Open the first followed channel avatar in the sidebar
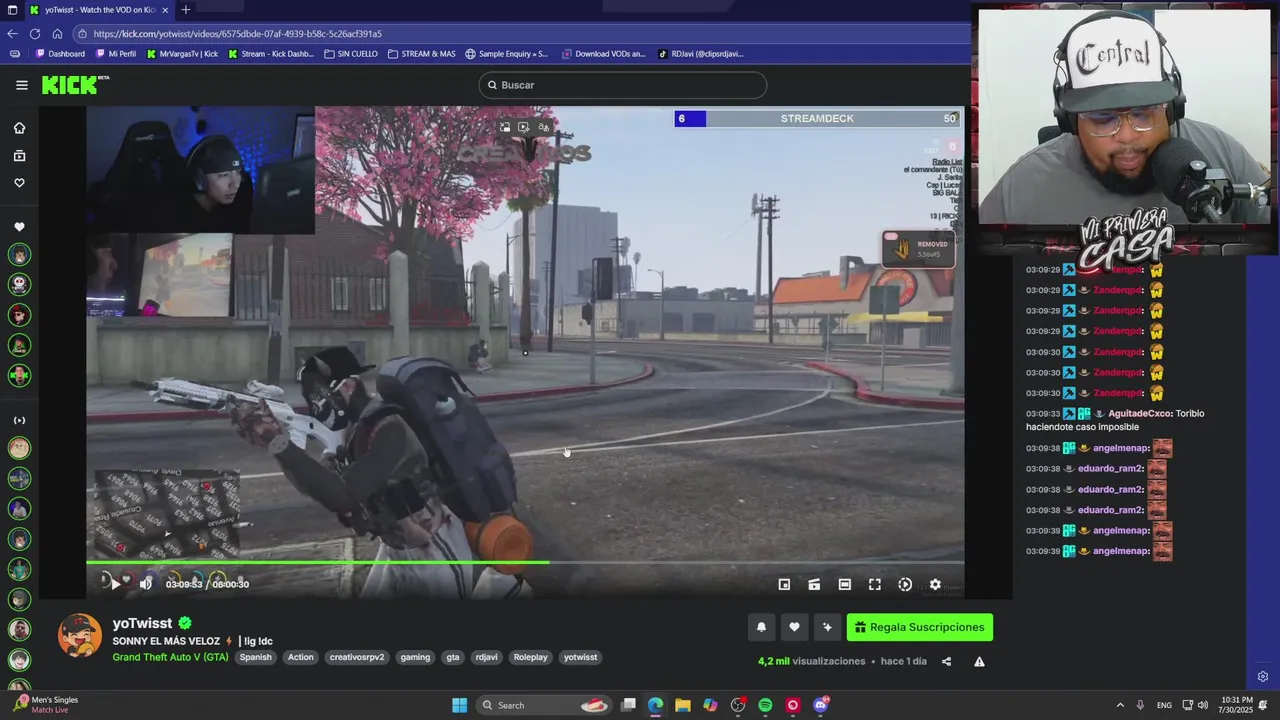This screenshot has width=1280, height=720. [x=19, y=255]
